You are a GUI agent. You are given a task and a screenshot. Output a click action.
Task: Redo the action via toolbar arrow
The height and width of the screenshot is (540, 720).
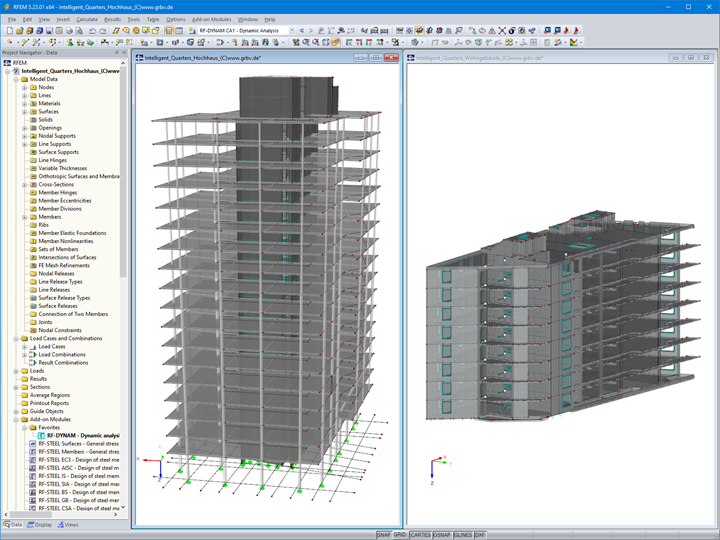point(103,31)
